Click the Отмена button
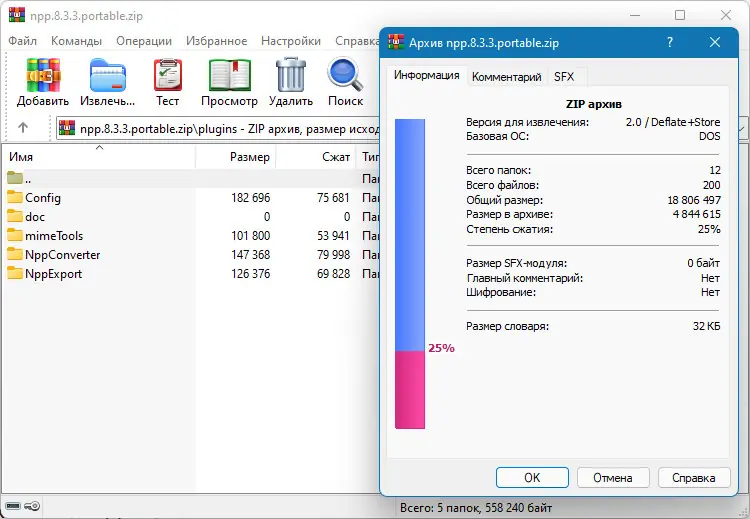Image resolution: width=750 pixels, height=519 pixels. [613, 477]
